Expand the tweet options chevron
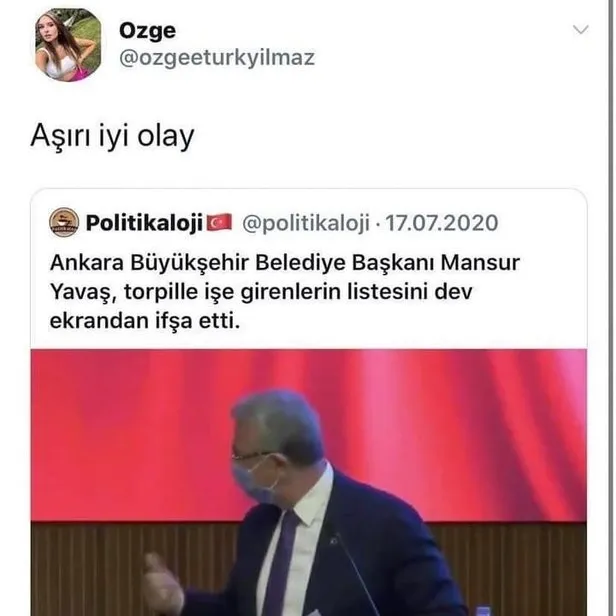This screenshot has width=616, height=616. (580, 30)
